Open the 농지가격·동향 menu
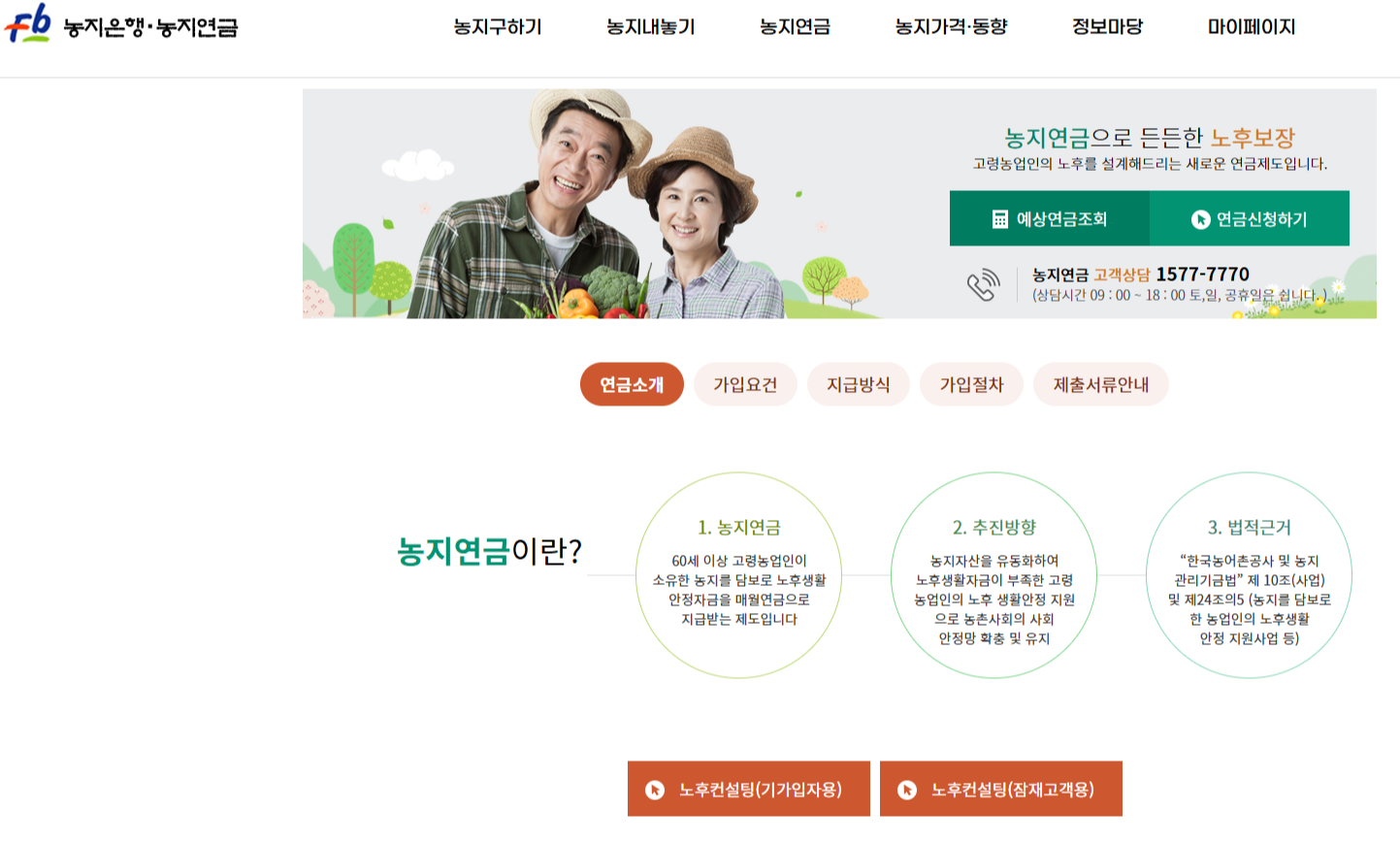 coord(951,27)
